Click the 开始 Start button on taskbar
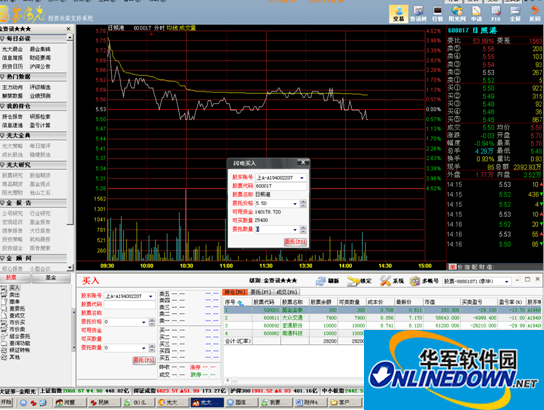 6,402
